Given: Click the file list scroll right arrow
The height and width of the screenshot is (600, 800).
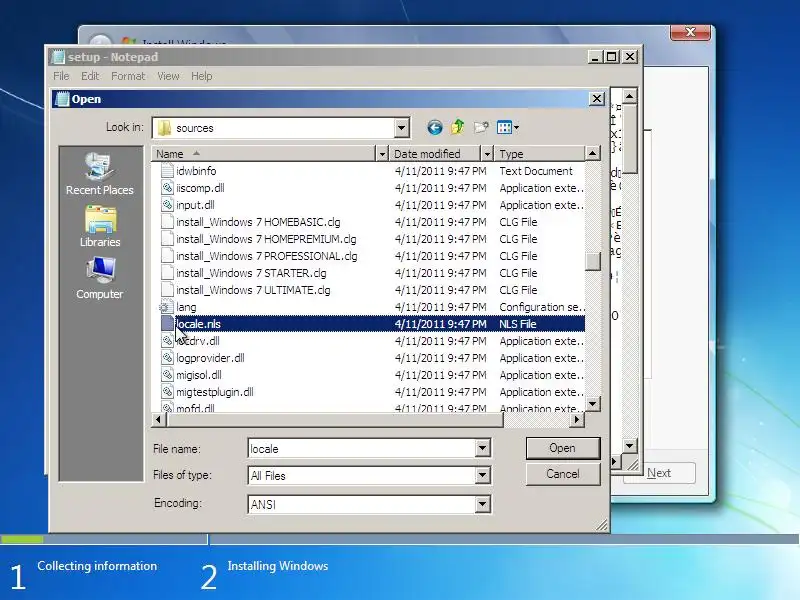Looking at the screenshot, I should click(577, 419).
